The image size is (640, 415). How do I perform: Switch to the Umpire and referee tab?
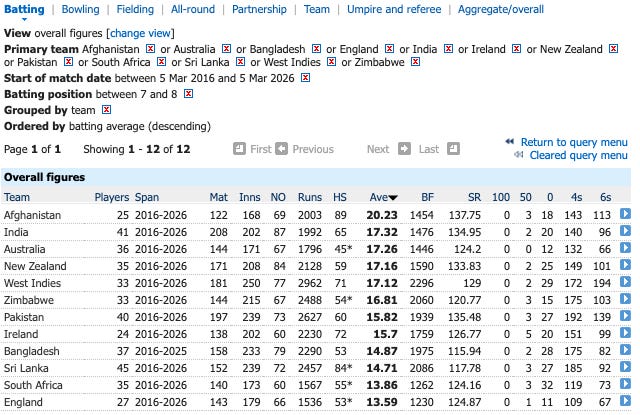pos(394,9)
